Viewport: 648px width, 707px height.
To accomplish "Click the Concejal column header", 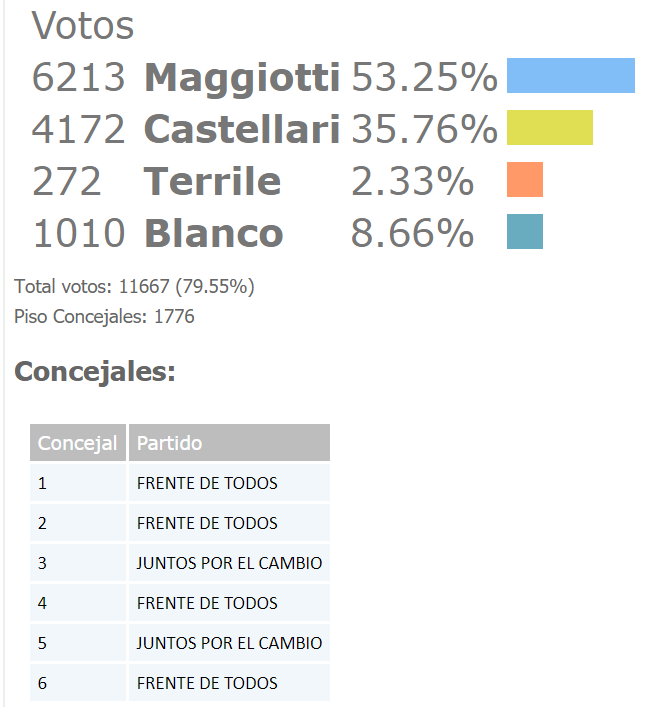I will [78, 443].
